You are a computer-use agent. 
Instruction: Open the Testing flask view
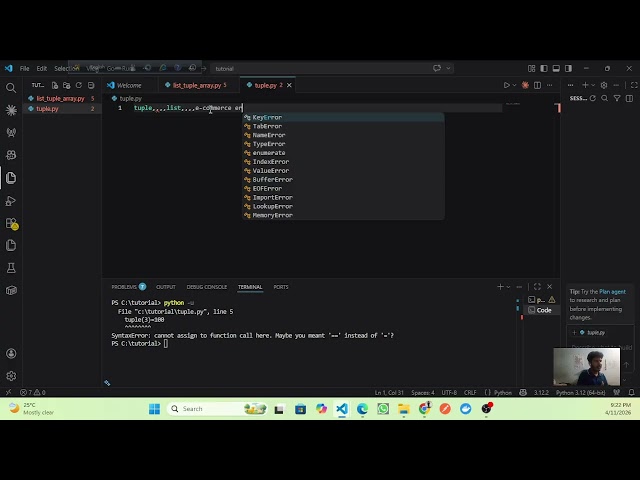[11, 268]
